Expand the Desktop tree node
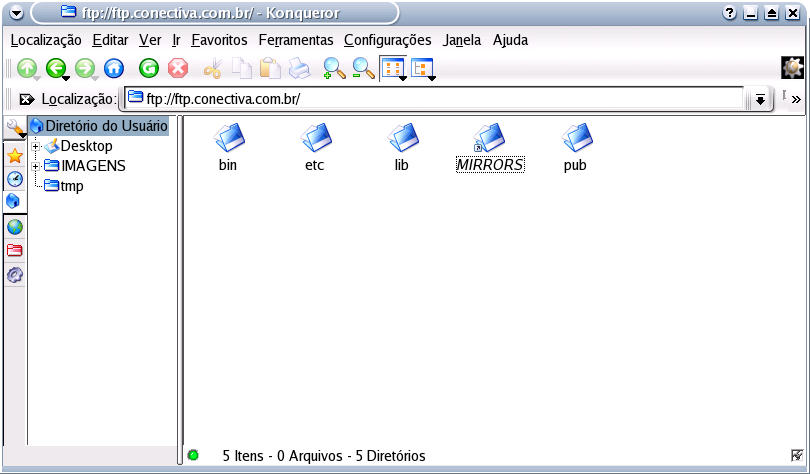The width and height of the screenshot is (810, 474). [x=35, y=147]
